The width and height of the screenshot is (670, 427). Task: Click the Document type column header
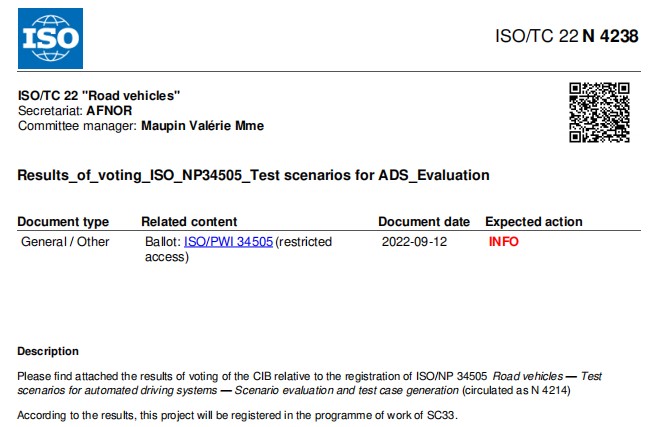pyautogui.click(x=63, y=222)
